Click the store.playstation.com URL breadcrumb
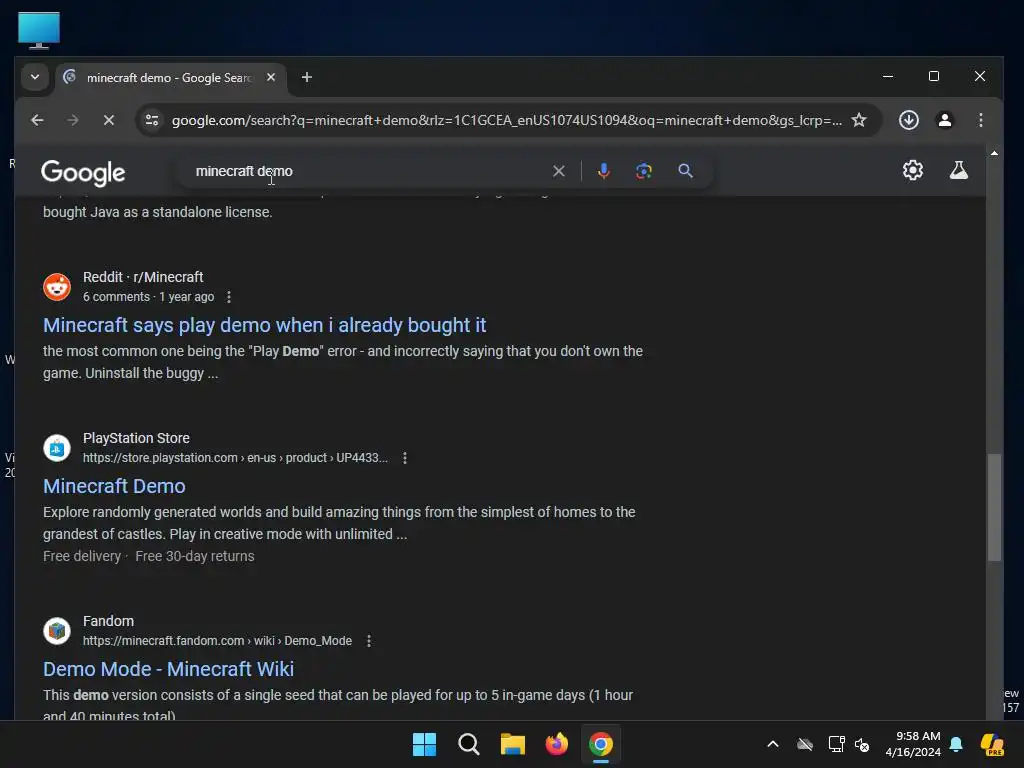Viewport: 1024px width, 768px height. pos(235,458)
